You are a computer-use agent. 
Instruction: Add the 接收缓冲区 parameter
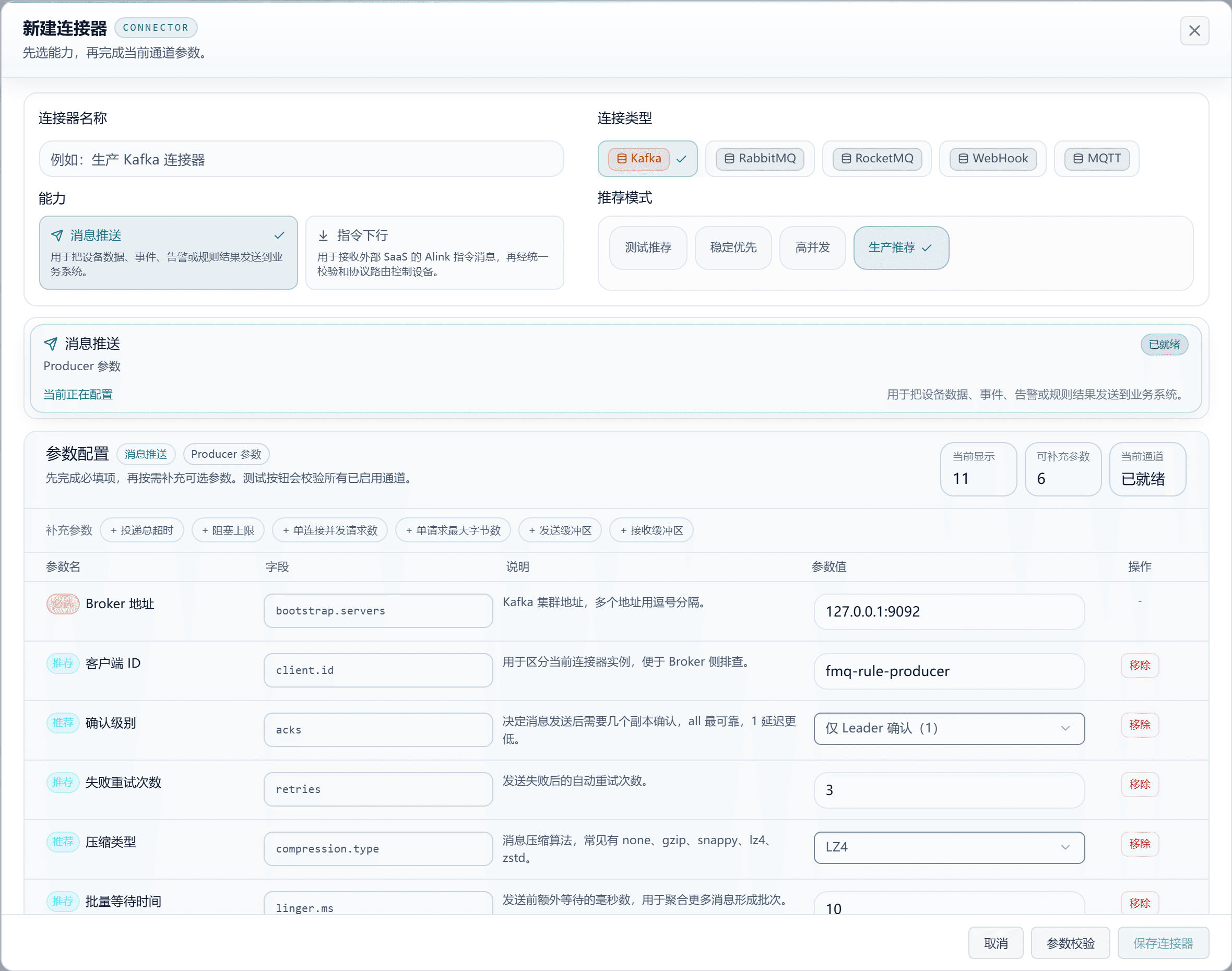pos(651,530)
